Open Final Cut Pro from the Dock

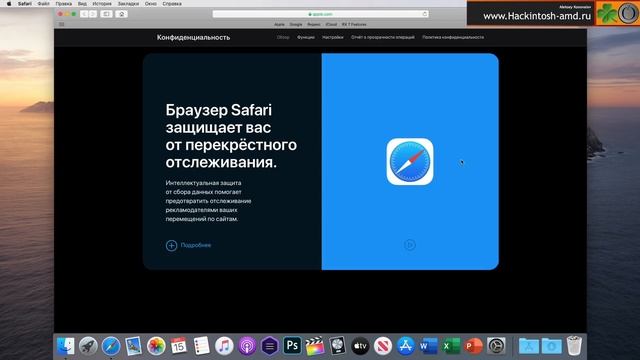pos(315,346)
